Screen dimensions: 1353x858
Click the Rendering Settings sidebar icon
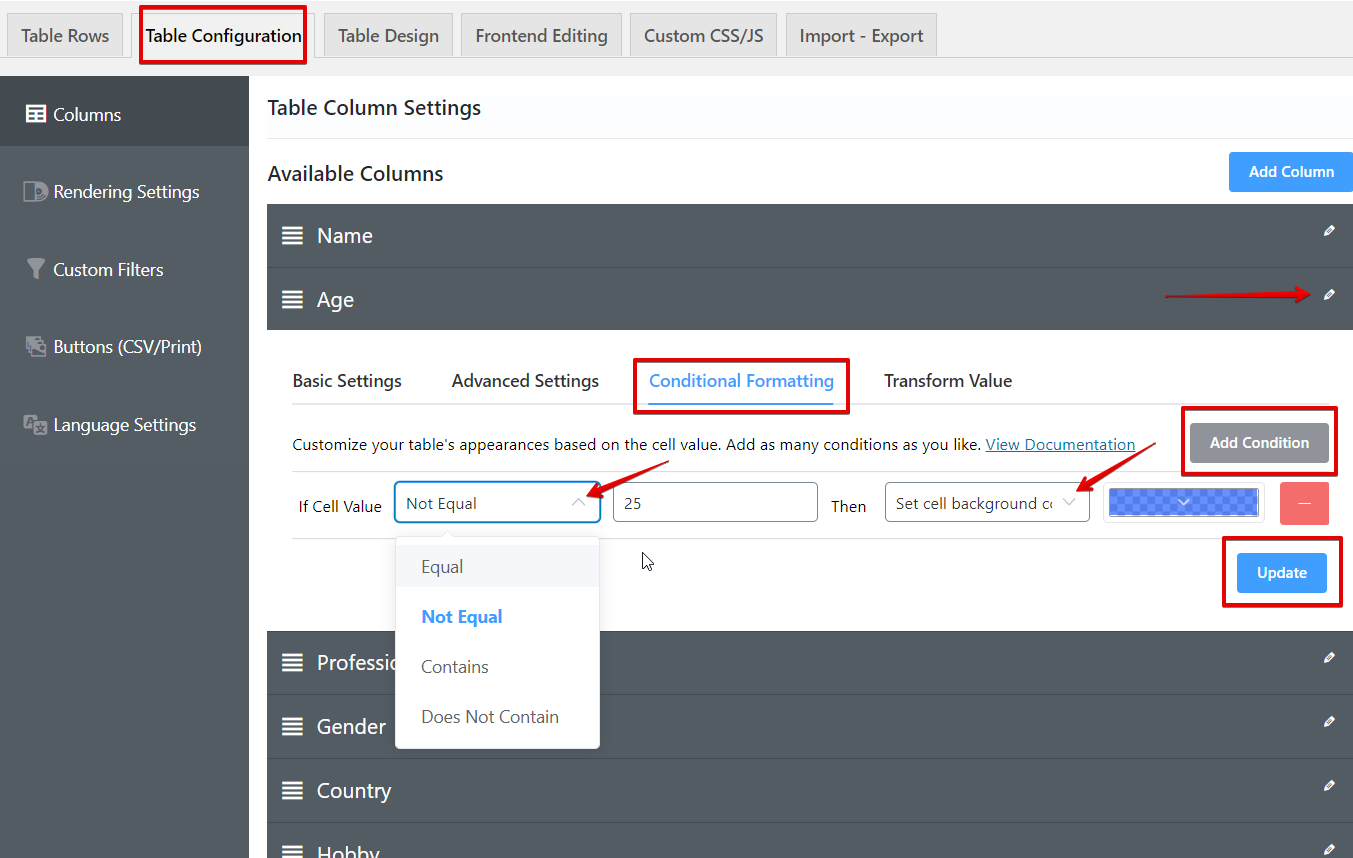(36, 191)
